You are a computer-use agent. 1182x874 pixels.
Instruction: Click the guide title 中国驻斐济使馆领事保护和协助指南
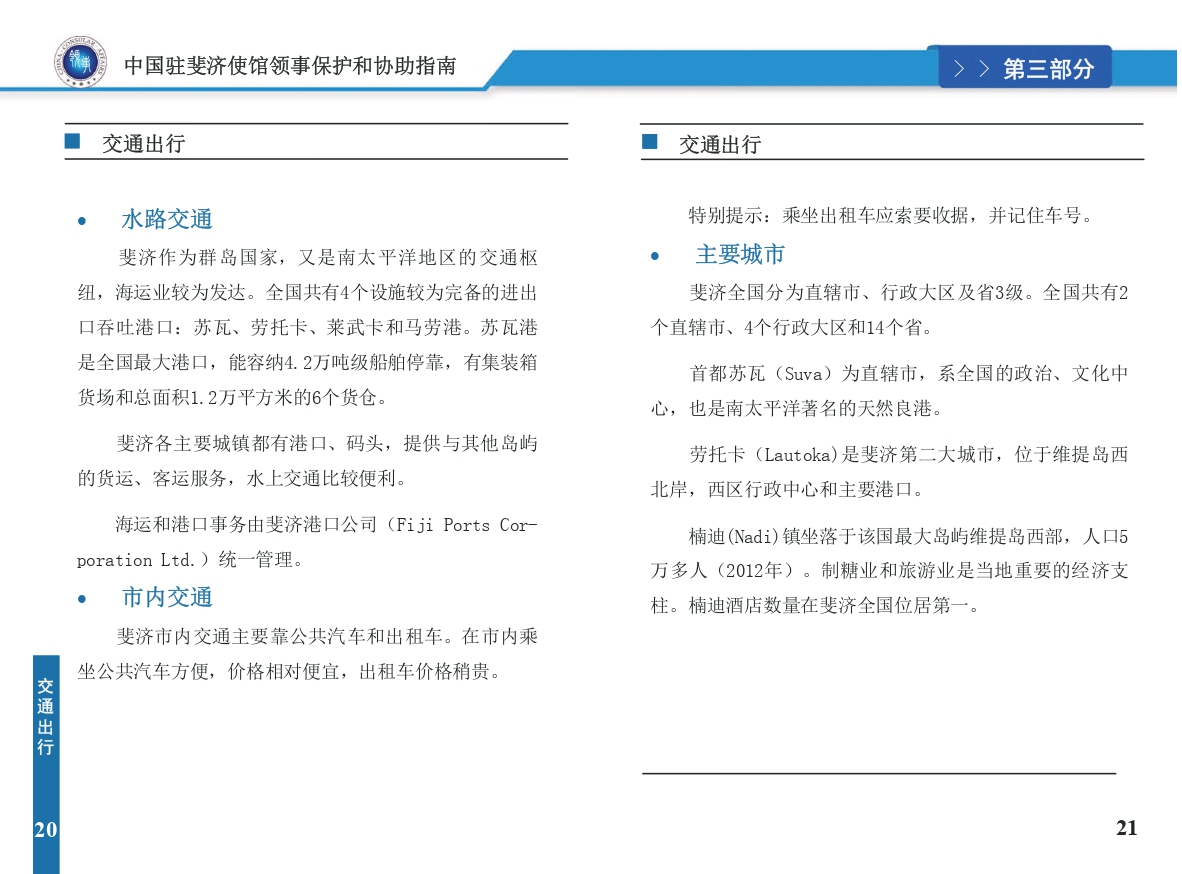pyautogui.click(x=290, y=66)
